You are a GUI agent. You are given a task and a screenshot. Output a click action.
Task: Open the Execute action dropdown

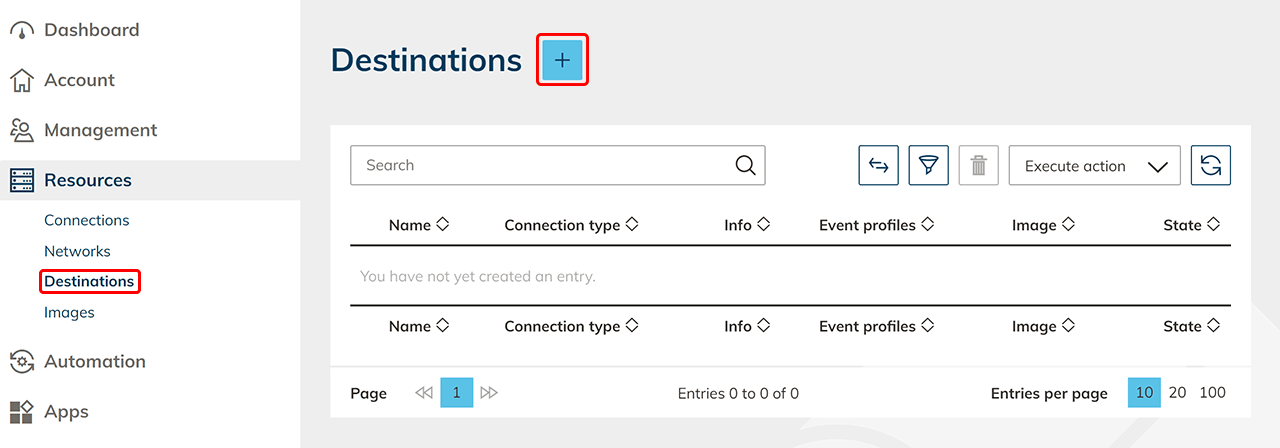(1094, 166)
